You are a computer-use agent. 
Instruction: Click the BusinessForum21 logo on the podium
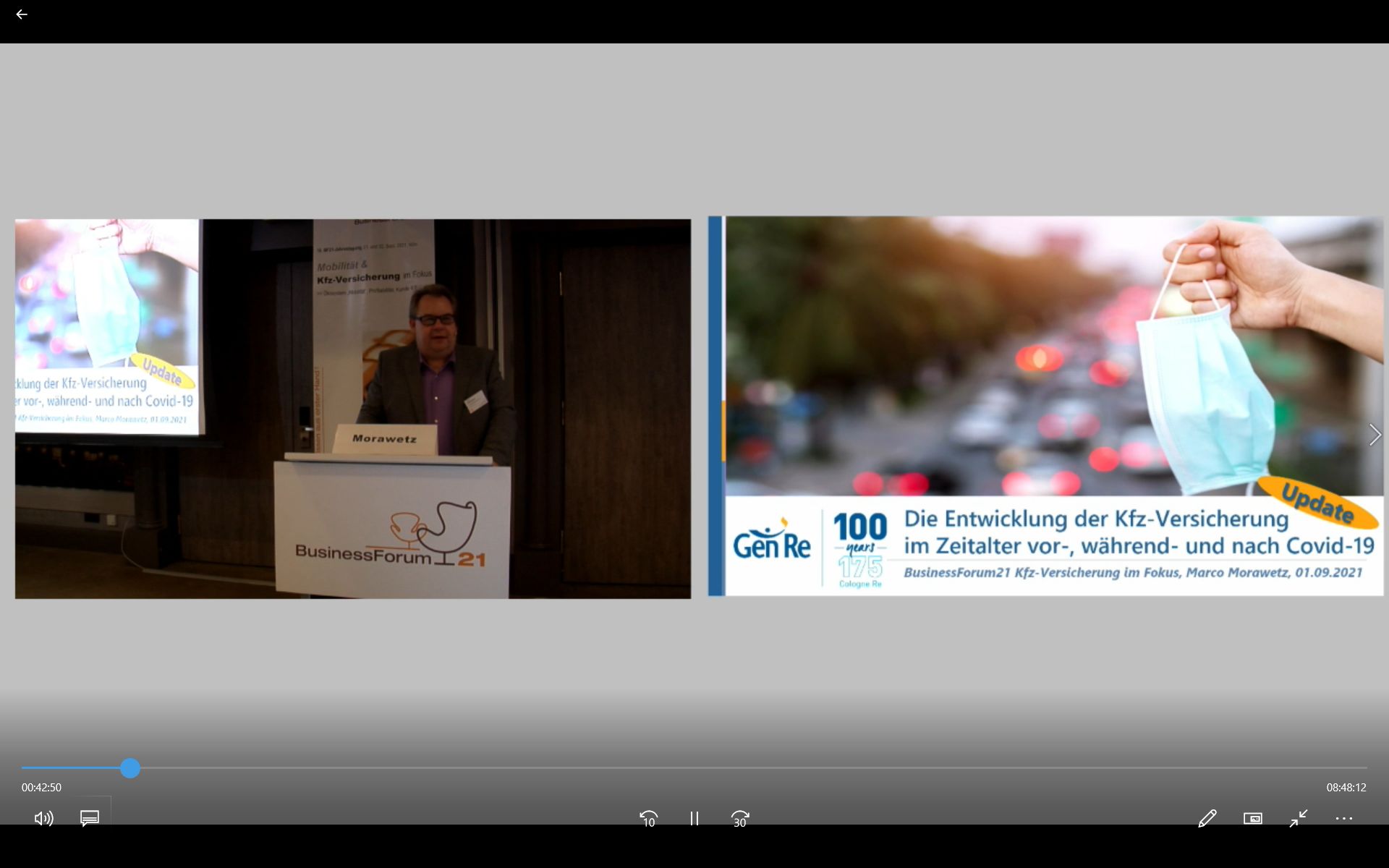[391, 539]
